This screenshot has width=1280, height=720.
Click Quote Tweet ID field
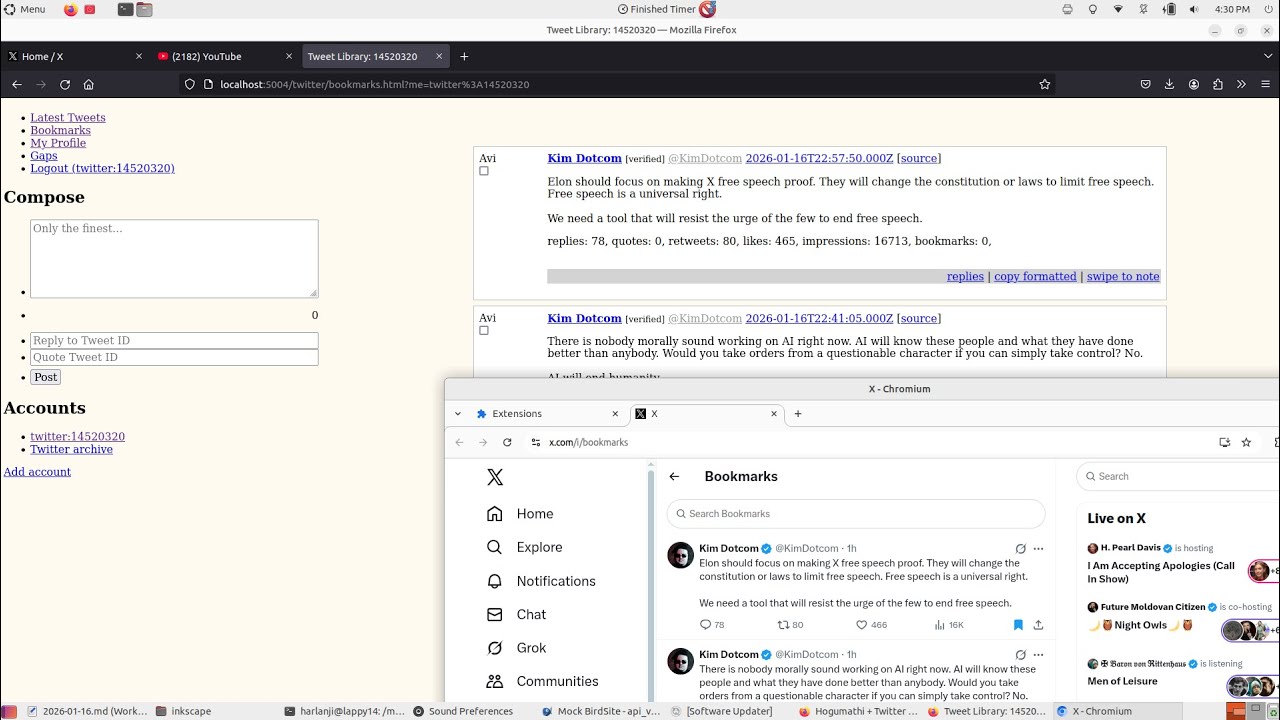(x=174, y=357)
